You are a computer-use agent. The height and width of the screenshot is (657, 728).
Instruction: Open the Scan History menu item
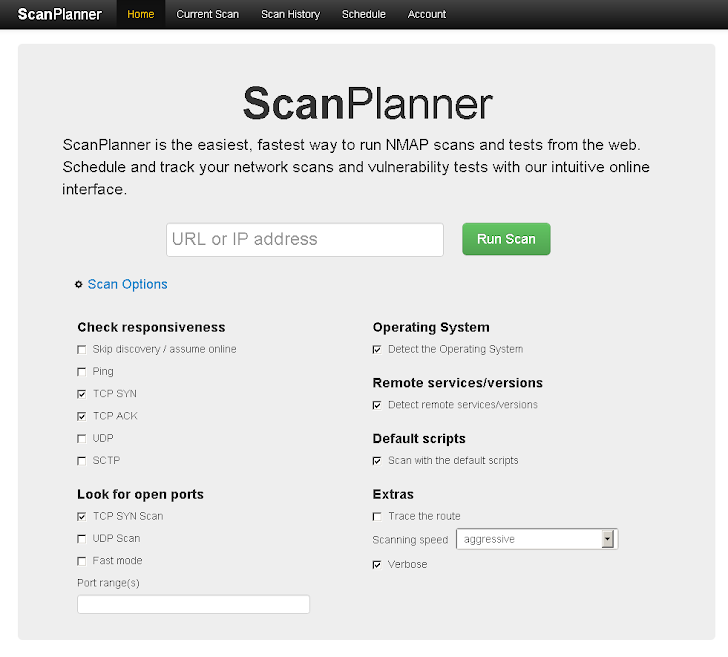290,15
